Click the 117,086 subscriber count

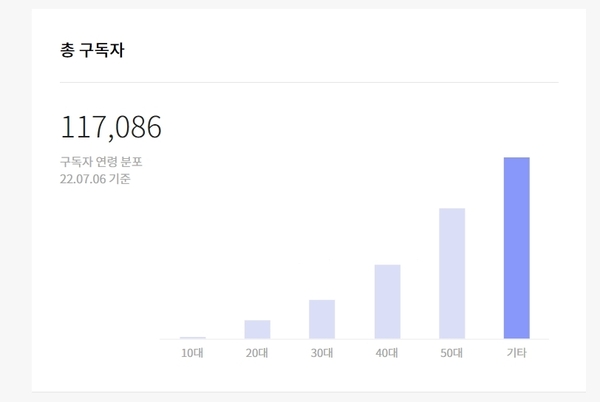(111, 127)
